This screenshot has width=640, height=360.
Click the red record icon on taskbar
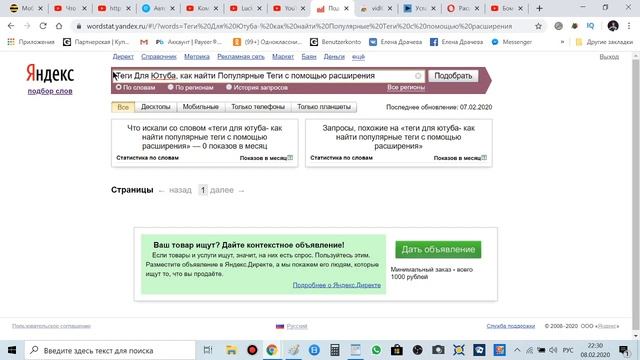click(252, 350)
